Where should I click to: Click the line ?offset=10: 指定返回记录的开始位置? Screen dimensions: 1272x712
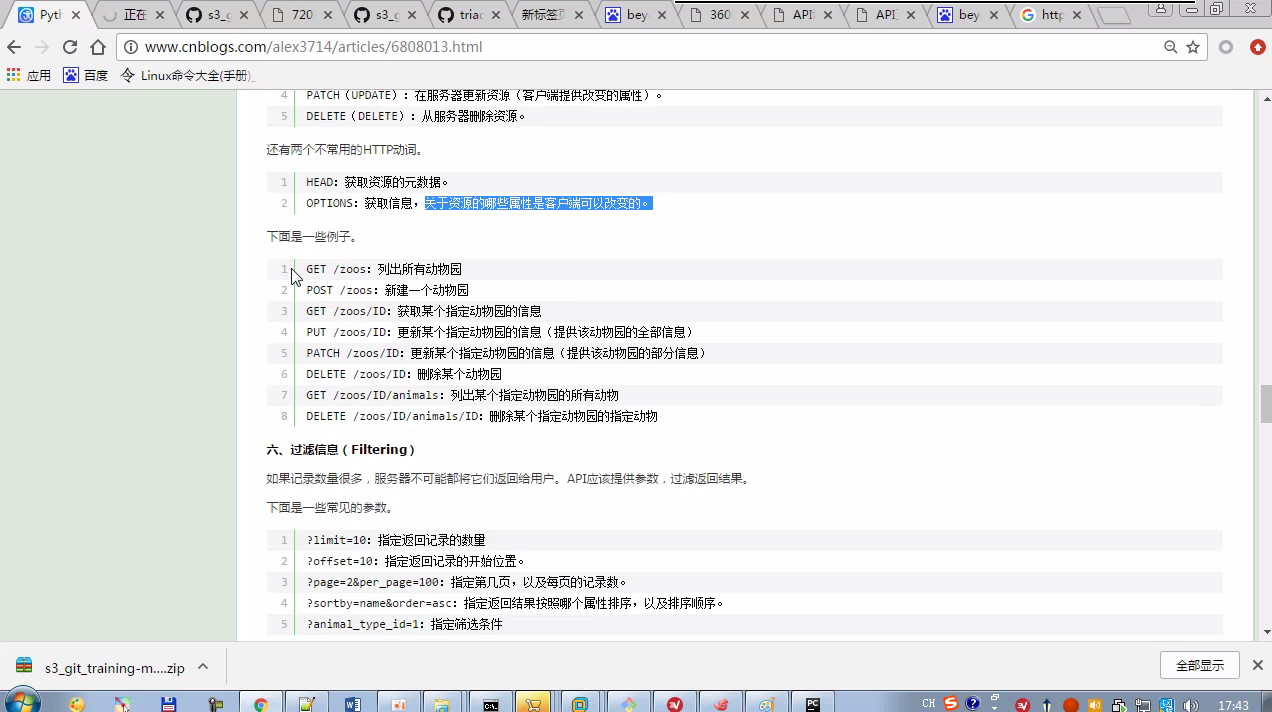click(416, 561)
